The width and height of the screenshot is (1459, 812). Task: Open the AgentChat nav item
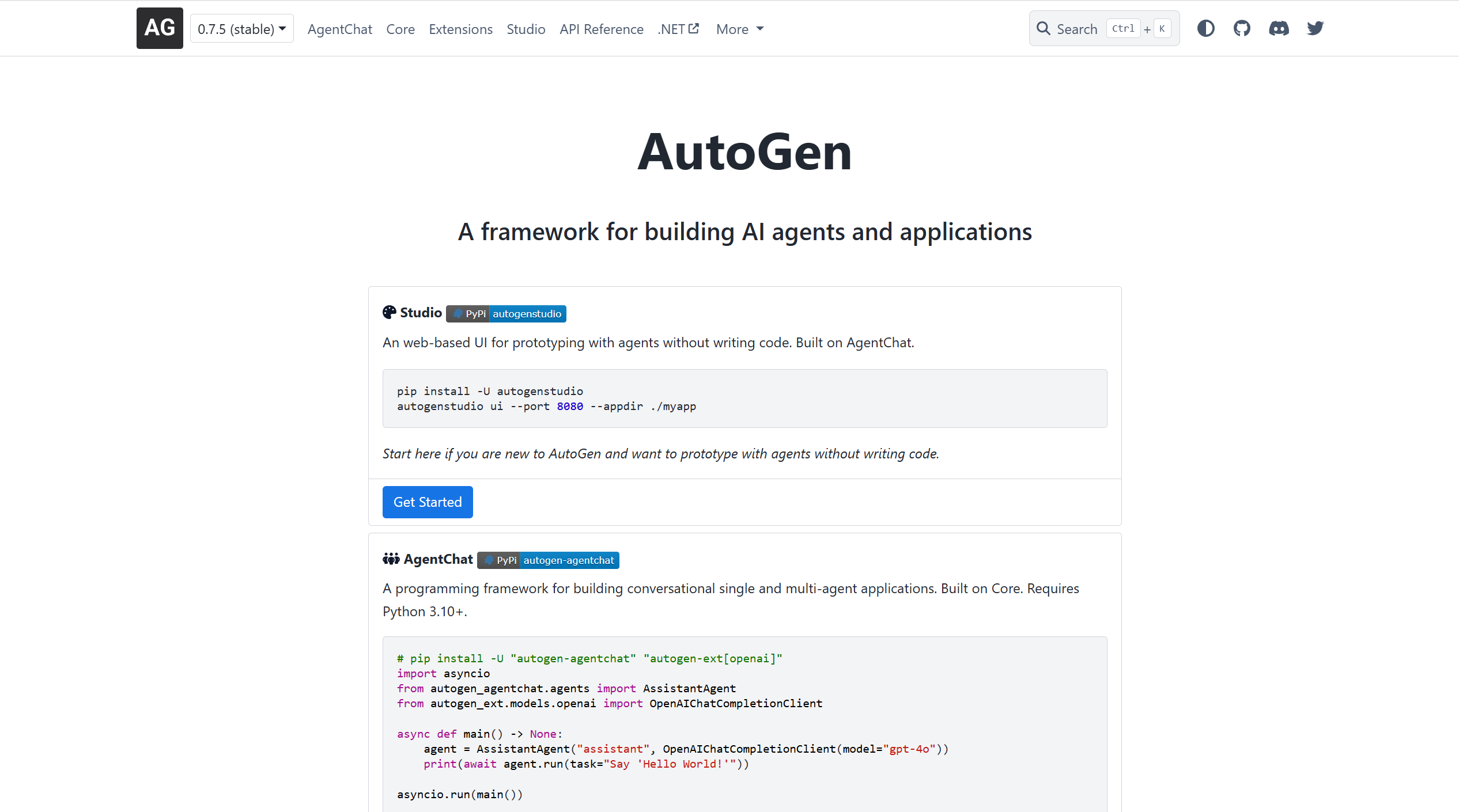pos(339,29)
